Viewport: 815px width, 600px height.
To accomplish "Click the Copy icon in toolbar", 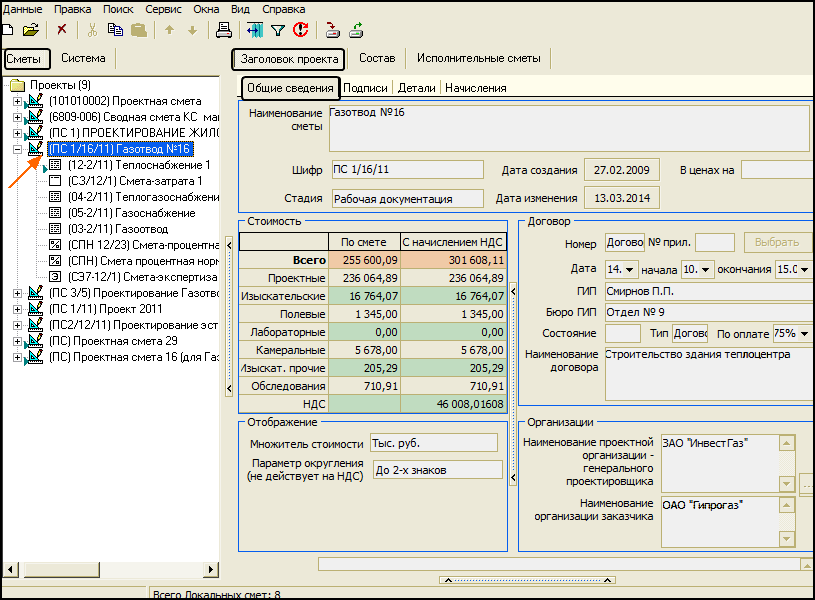I will (116, 30).
